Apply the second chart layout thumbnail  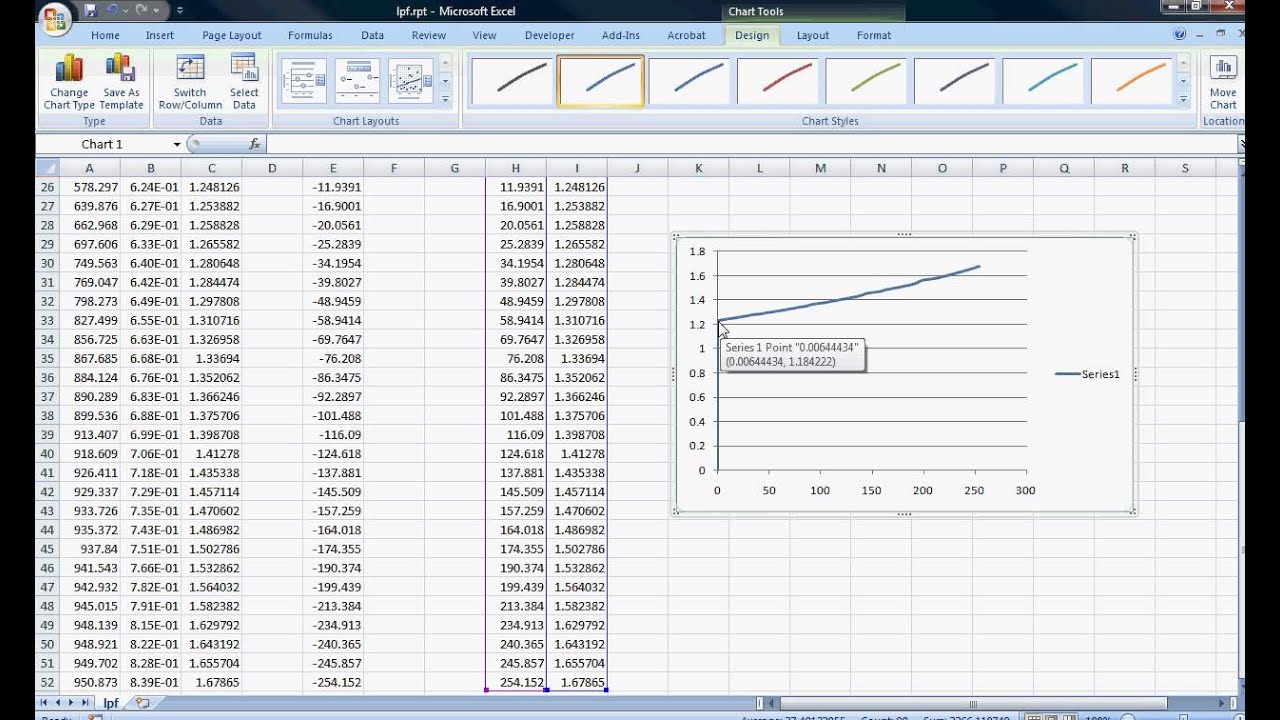click(357, 81)
